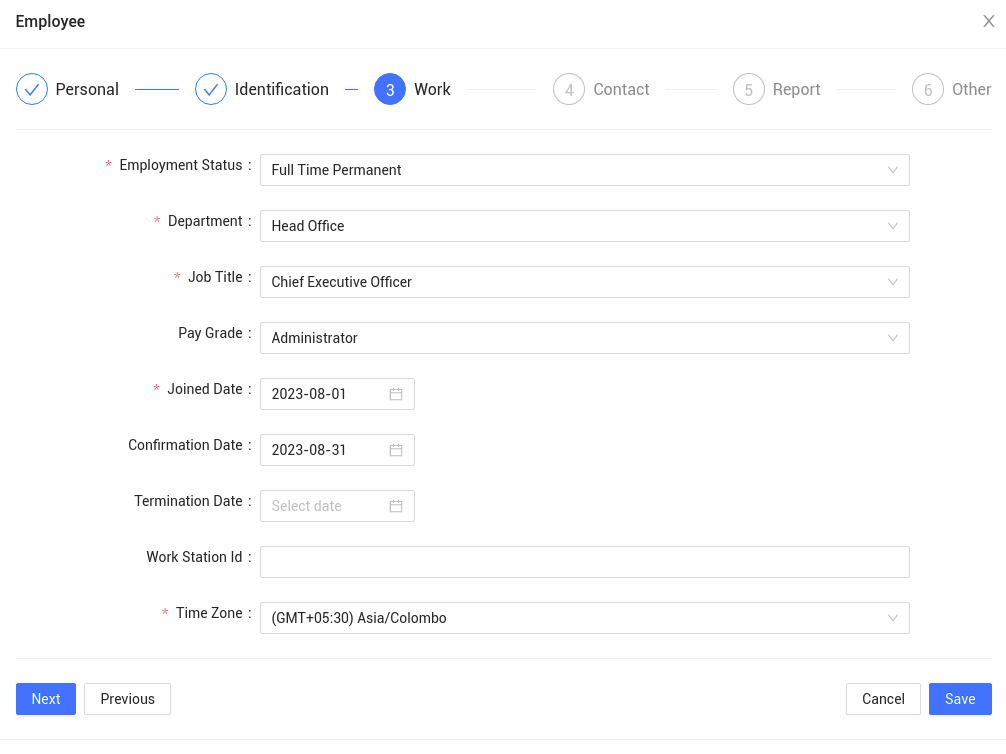The height and width of the screenshot is (754, 1006).
Task: Click the Confirmation Date label
Action: (x=185, y=445)
